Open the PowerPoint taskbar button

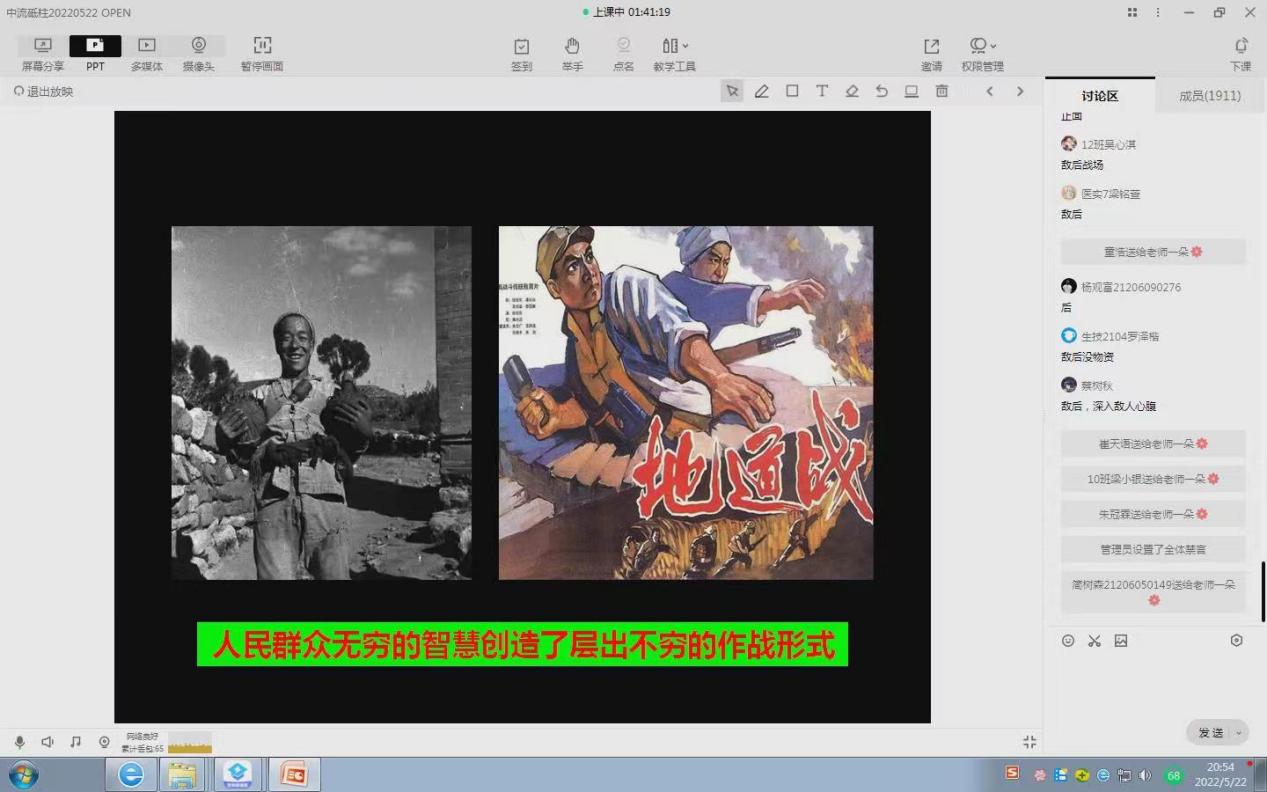[x=294, y=774]
